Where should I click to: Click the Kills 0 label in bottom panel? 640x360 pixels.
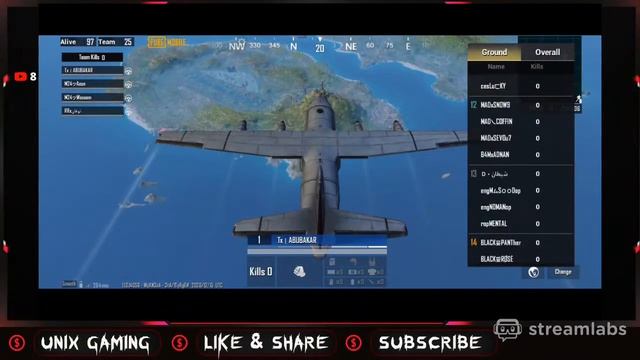(261, 271)
